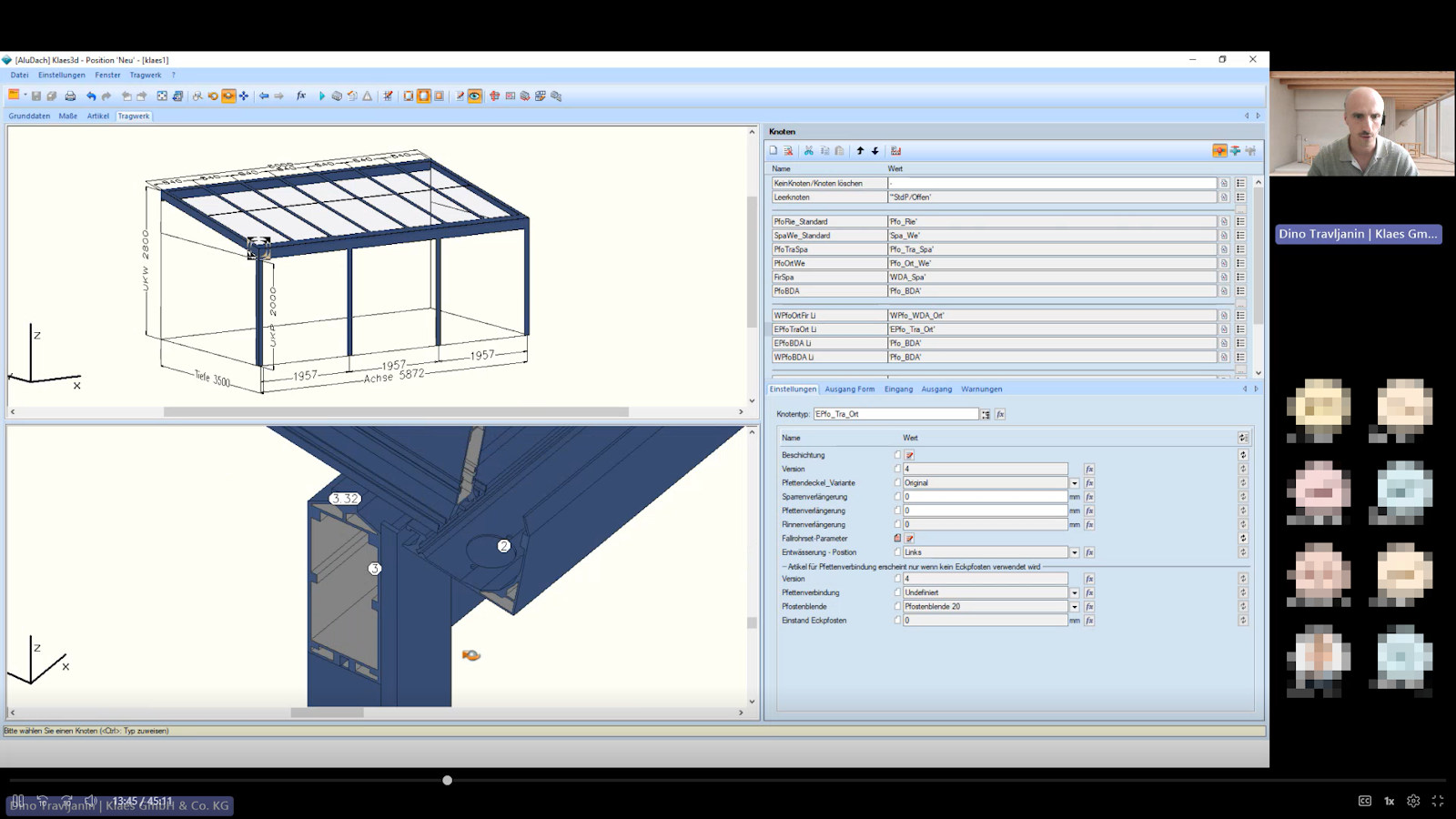The height and width of the screenshot is (819, 1456).
Task: Open video player settings gear
Action: pos(1413,801)
